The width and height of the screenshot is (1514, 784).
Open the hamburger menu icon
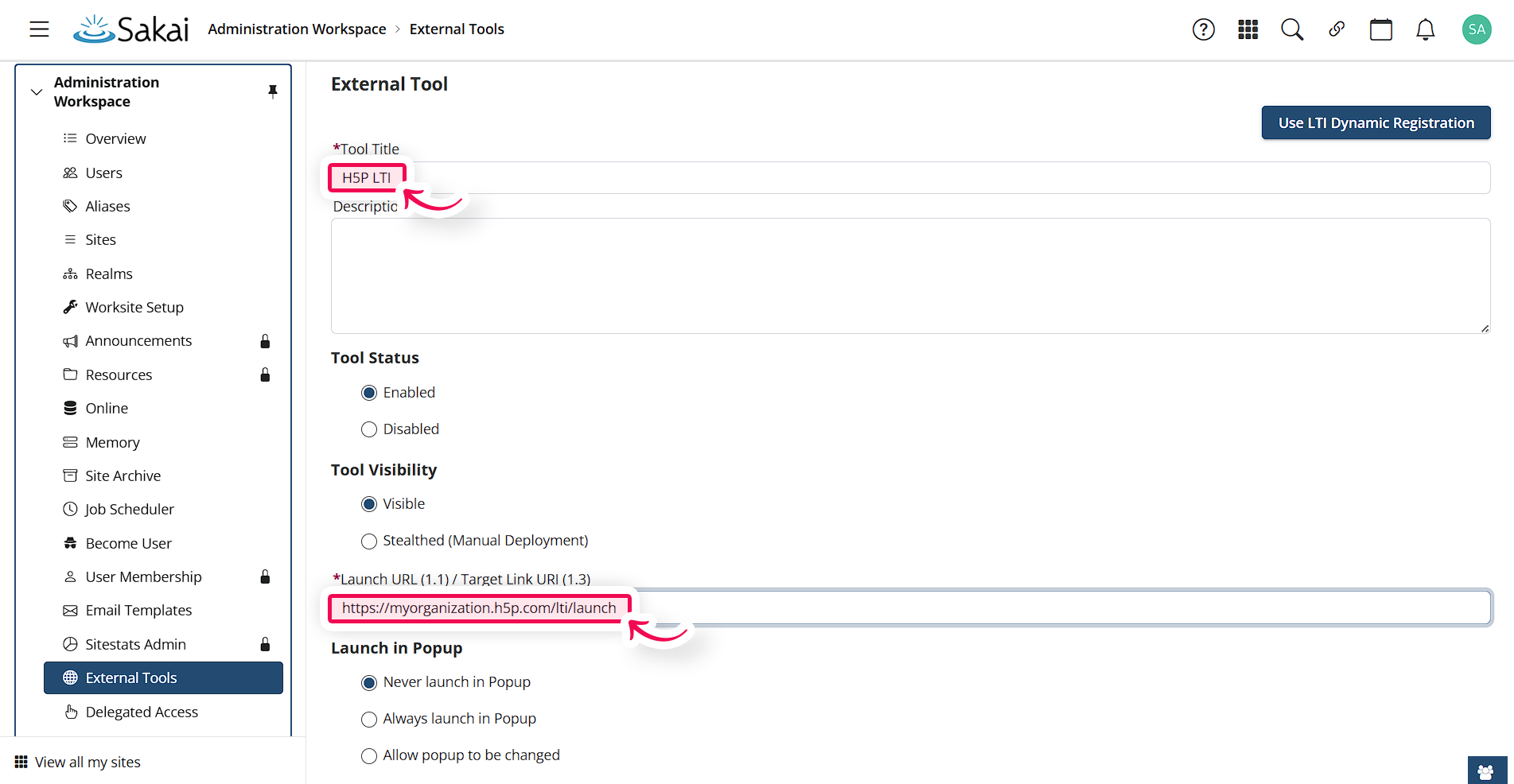click(x=39, y=29)
